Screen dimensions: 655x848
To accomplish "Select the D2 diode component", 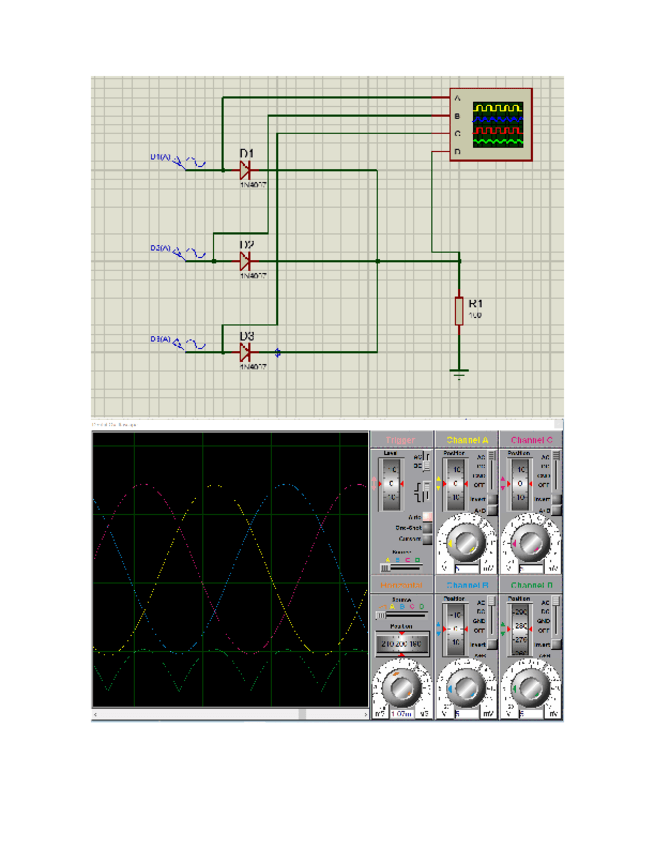I will click(x=245, y=261).
